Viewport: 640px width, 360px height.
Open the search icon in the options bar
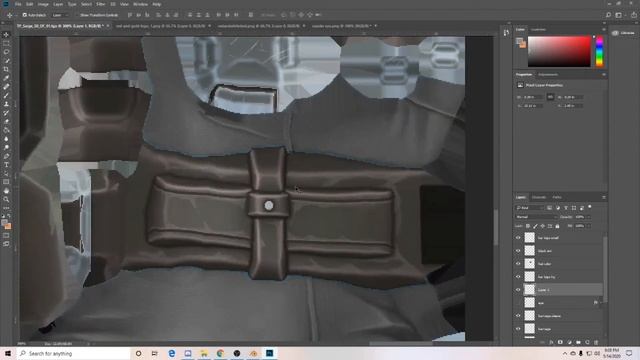608,15
